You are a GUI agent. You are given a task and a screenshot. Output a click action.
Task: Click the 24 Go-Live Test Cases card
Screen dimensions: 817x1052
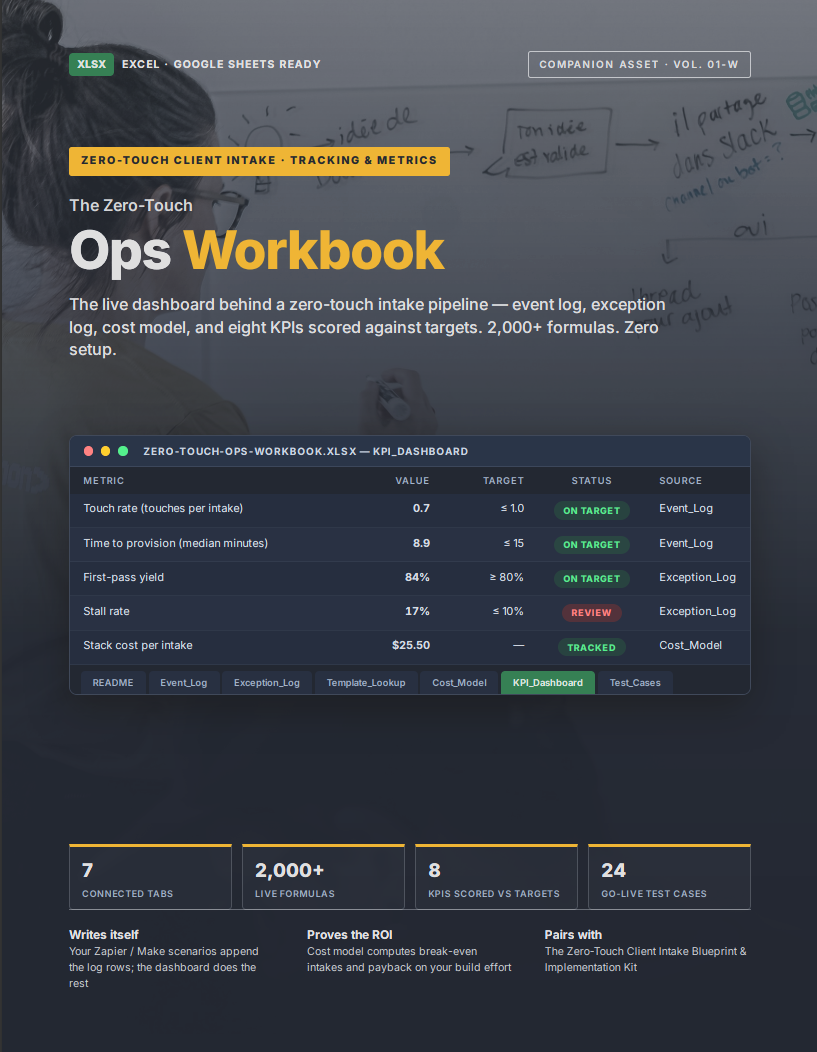point(669,877)
